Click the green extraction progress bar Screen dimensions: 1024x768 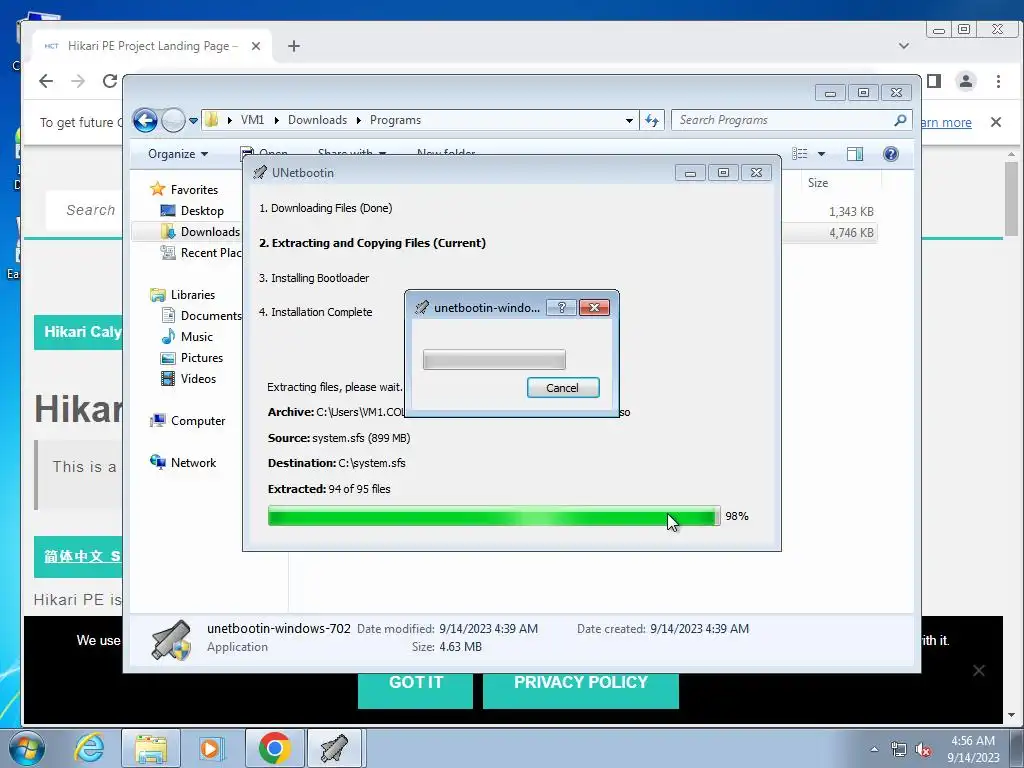pyautogui.click(x=494, y=517)
